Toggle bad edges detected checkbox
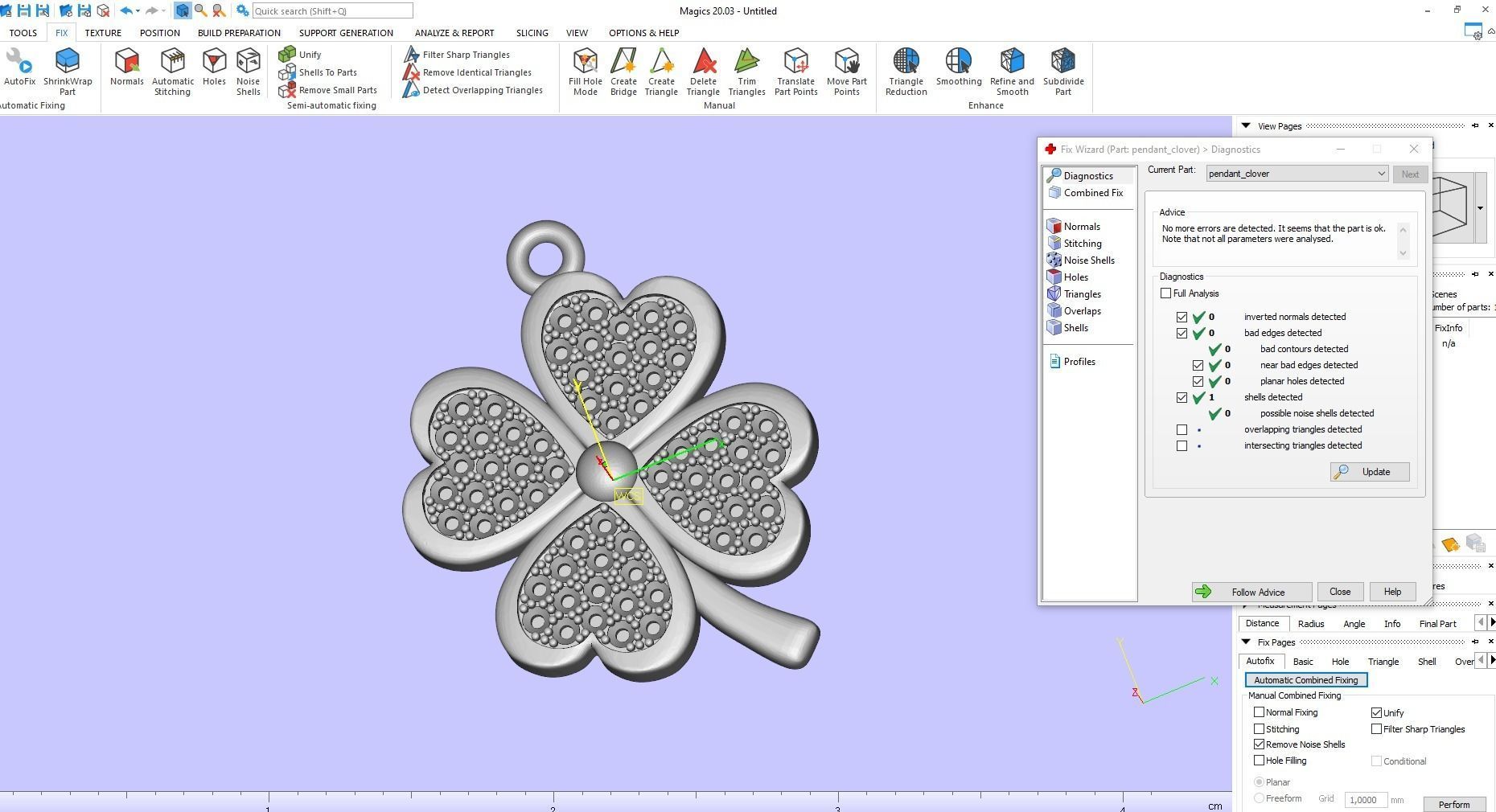The height and width of the screenshot is (812, 1496). [1182, 333]
